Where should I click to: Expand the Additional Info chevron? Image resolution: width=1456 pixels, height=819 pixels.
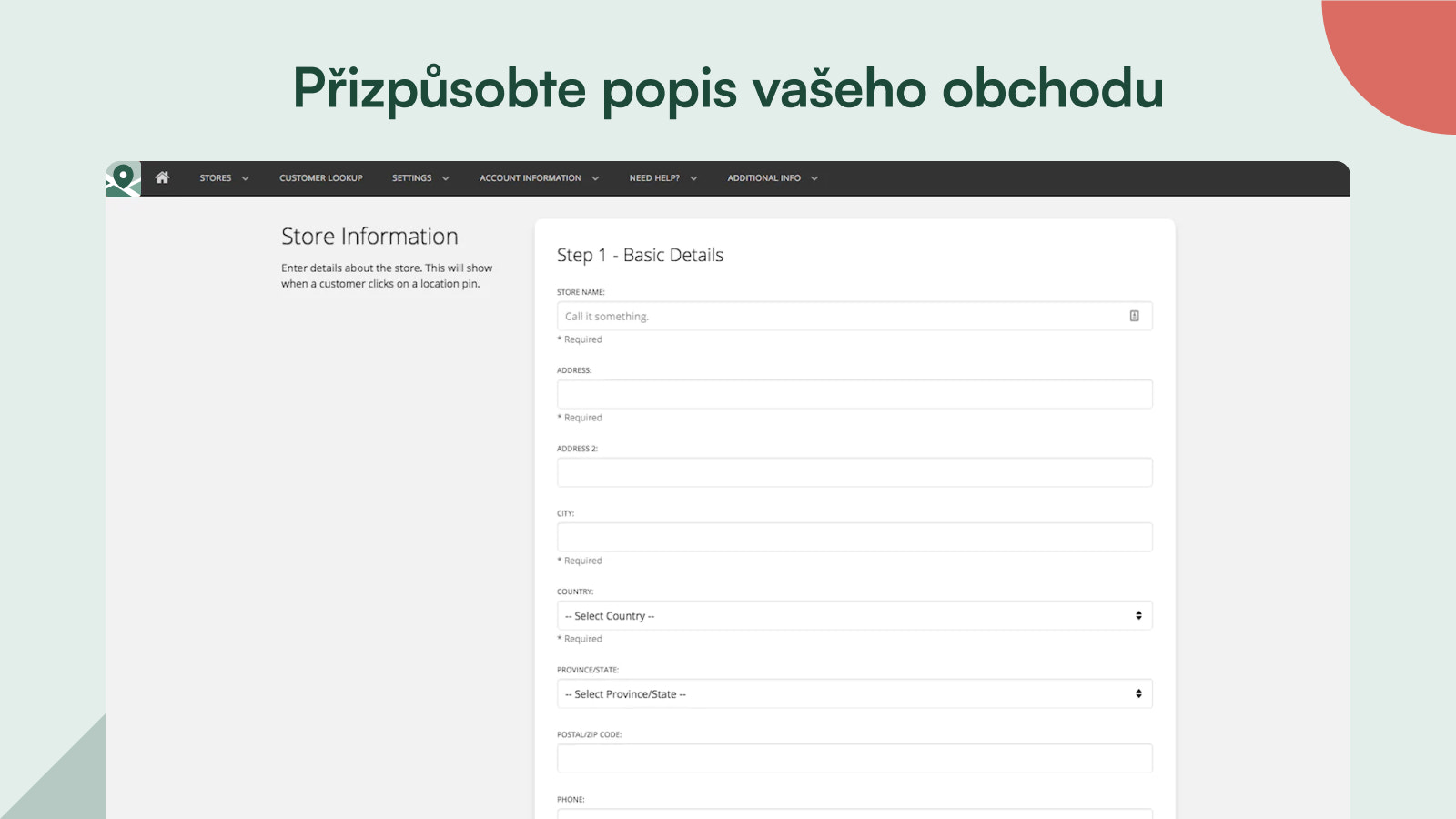(x=814, y=178)
